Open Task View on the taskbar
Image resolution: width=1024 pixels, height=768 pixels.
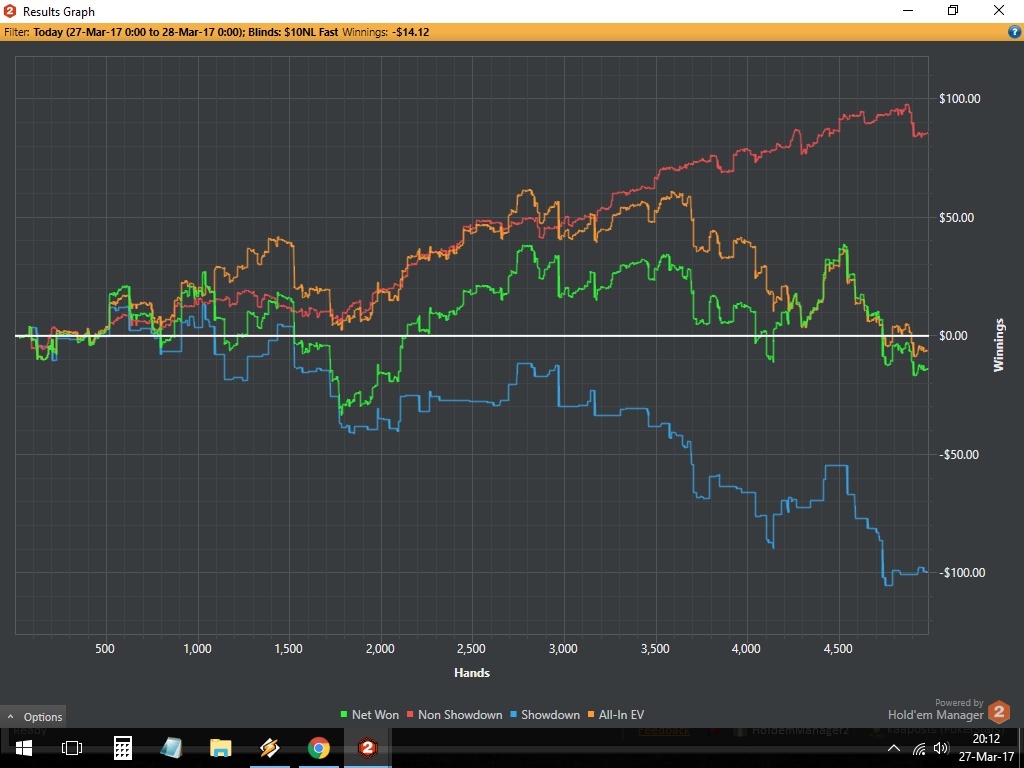tap(72, 748)
